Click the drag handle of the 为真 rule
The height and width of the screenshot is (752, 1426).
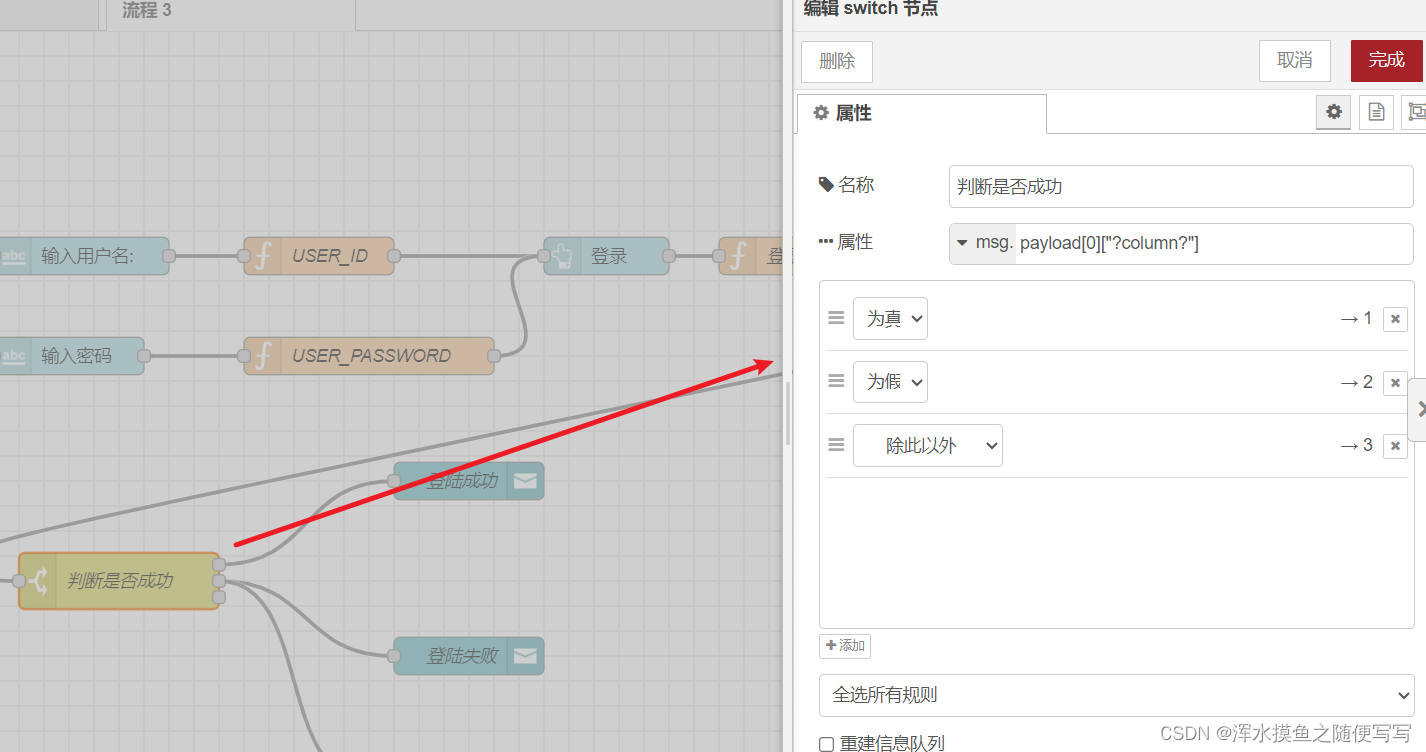836,317
